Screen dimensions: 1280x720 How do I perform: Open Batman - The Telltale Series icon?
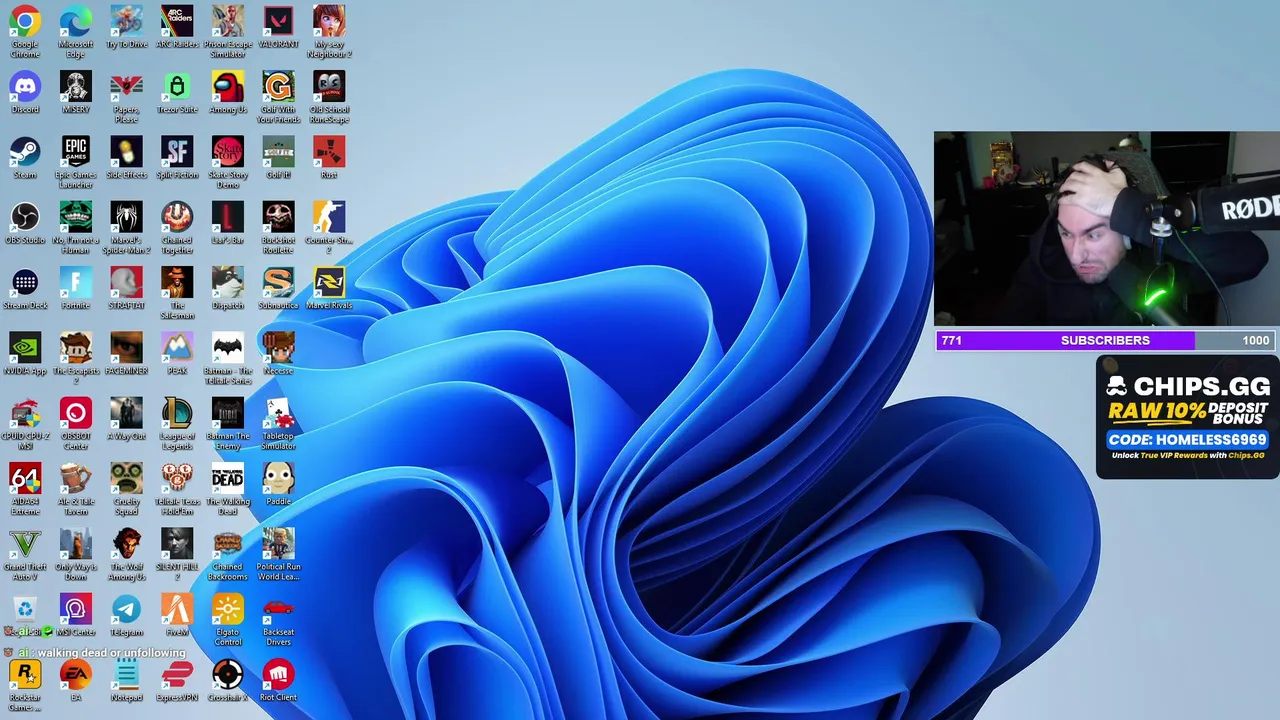coord(228,348)
